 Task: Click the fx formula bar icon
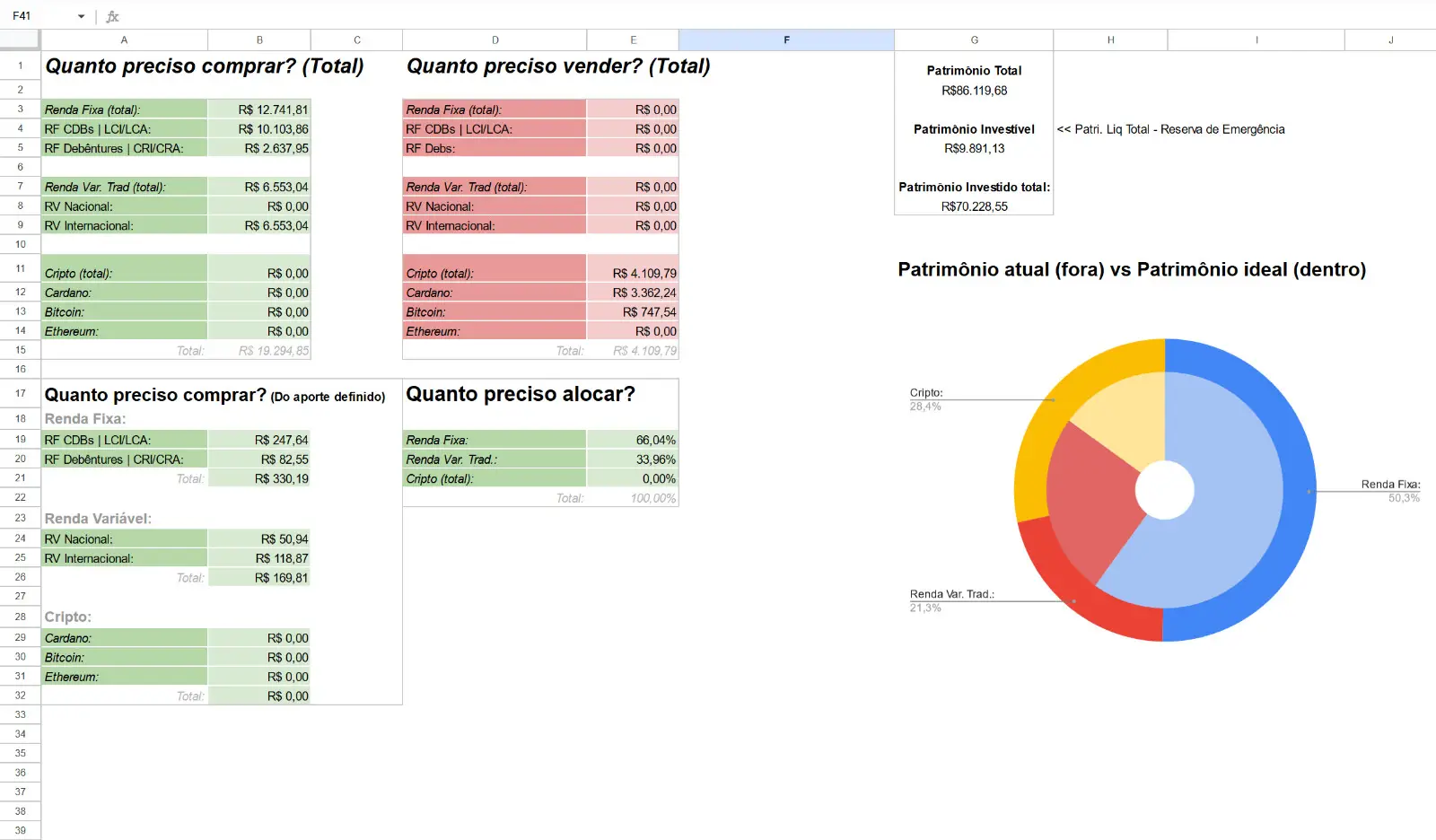[x=112, y=16]
